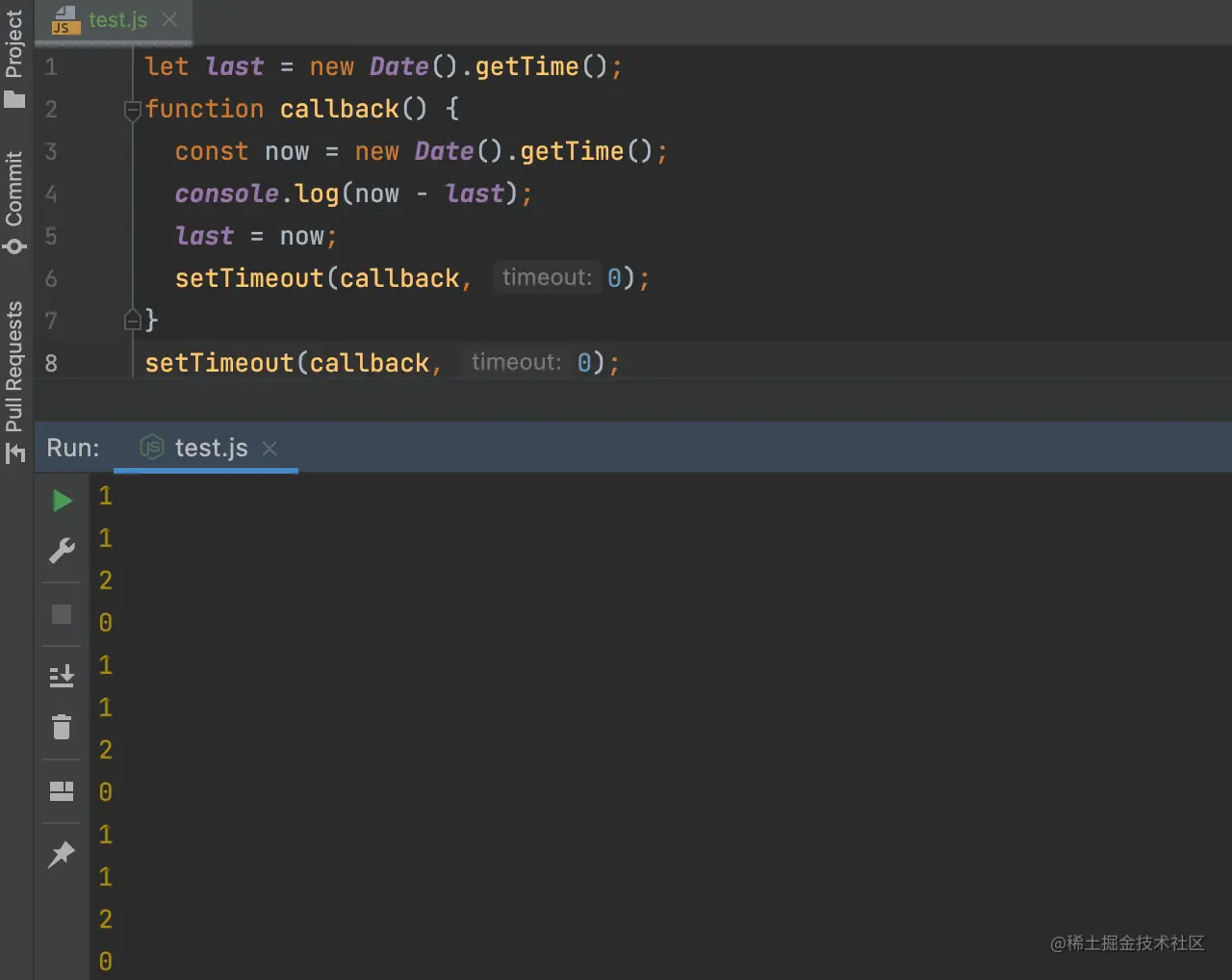The width and height of the screenshot is (1232, 980).
Task: Clear console output with trash icon
Action: point(62,727)
